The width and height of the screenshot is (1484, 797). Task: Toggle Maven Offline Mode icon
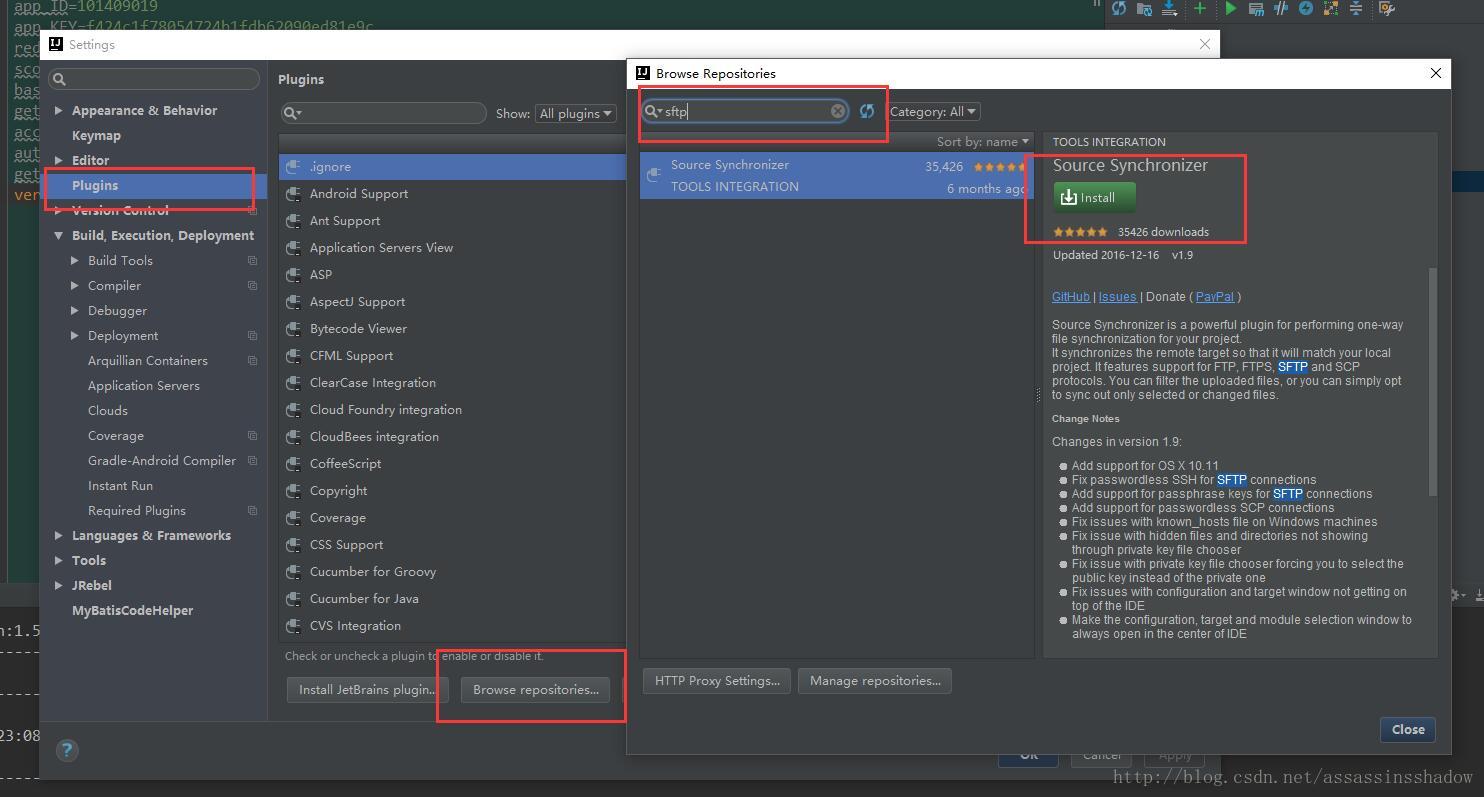pos(1281,9)
